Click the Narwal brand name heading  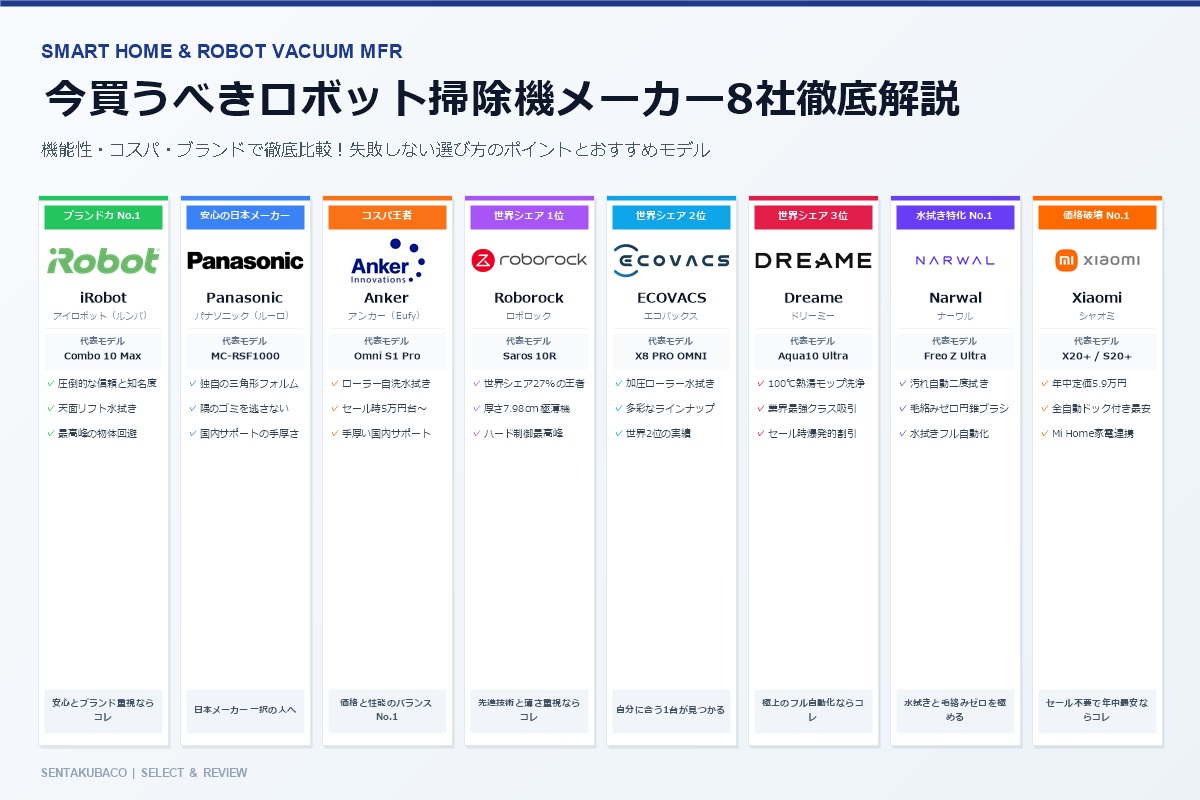click(955, 298)
